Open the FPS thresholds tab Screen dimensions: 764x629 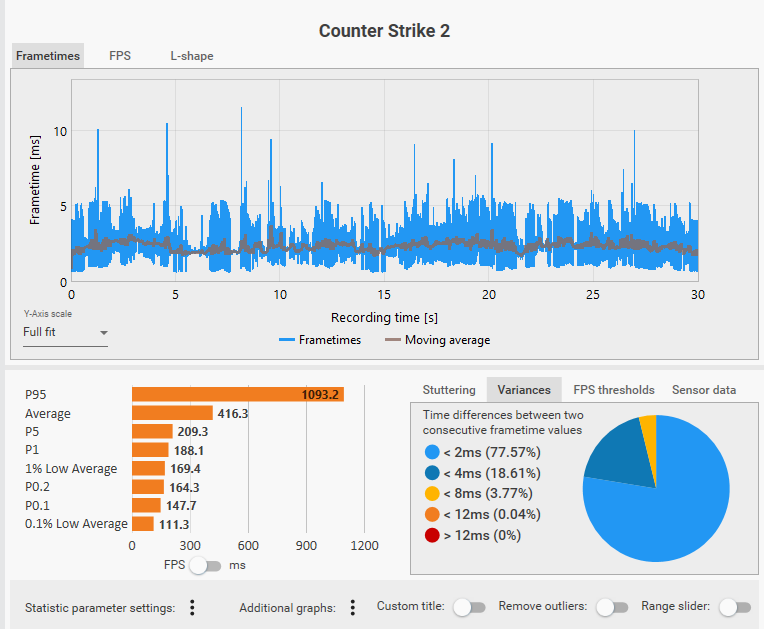[x=613, y=390]
